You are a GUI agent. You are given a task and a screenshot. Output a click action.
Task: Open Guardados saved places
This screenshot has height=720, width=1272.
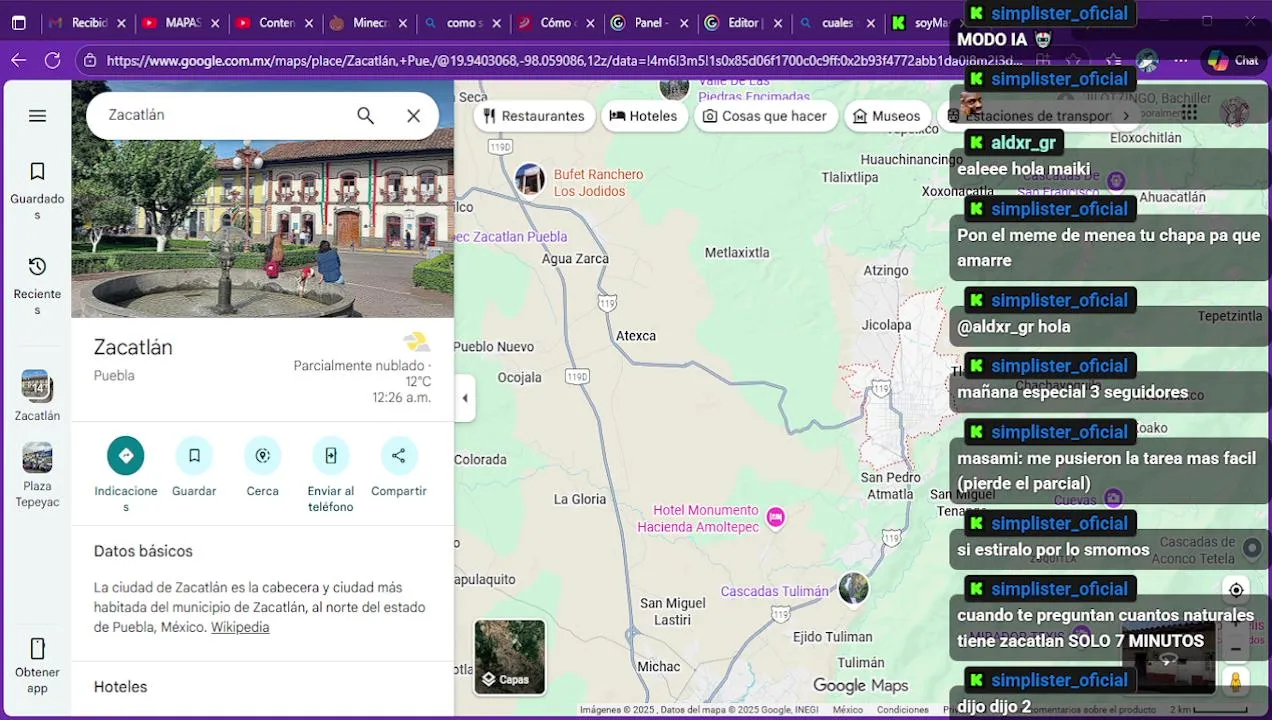[x=37, y=190]
